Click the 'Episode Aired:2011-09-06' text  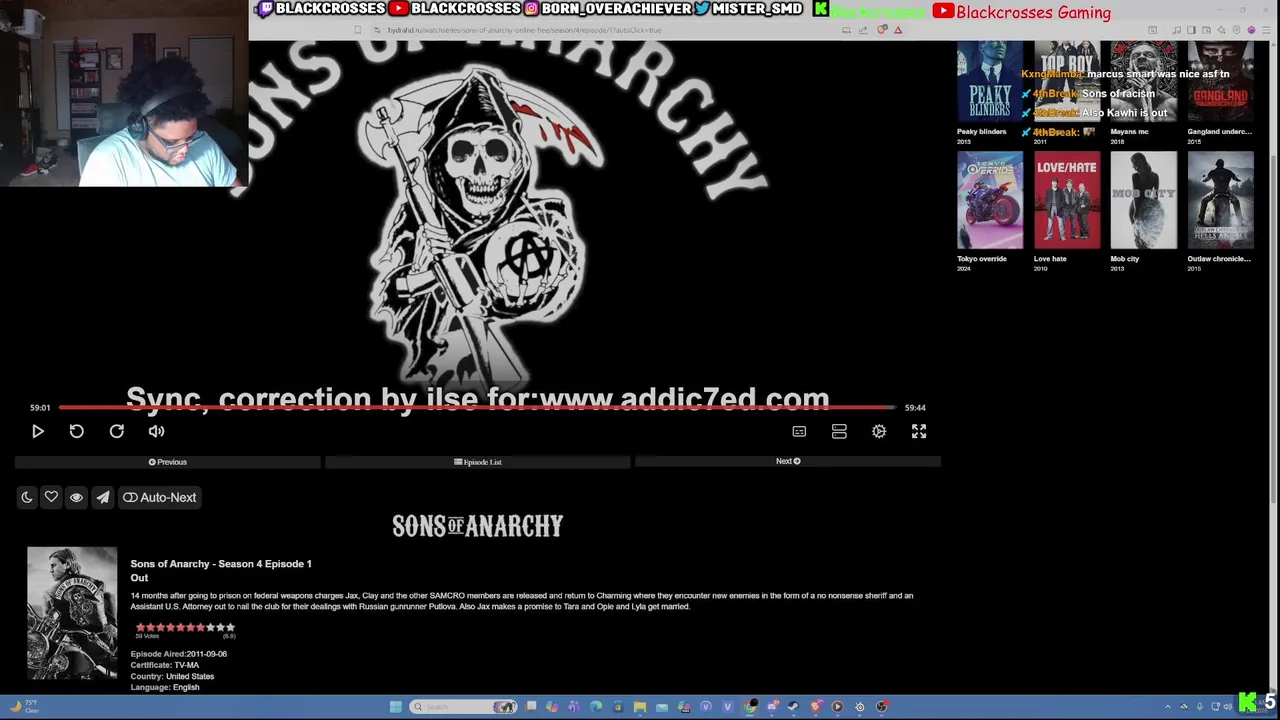179,654
